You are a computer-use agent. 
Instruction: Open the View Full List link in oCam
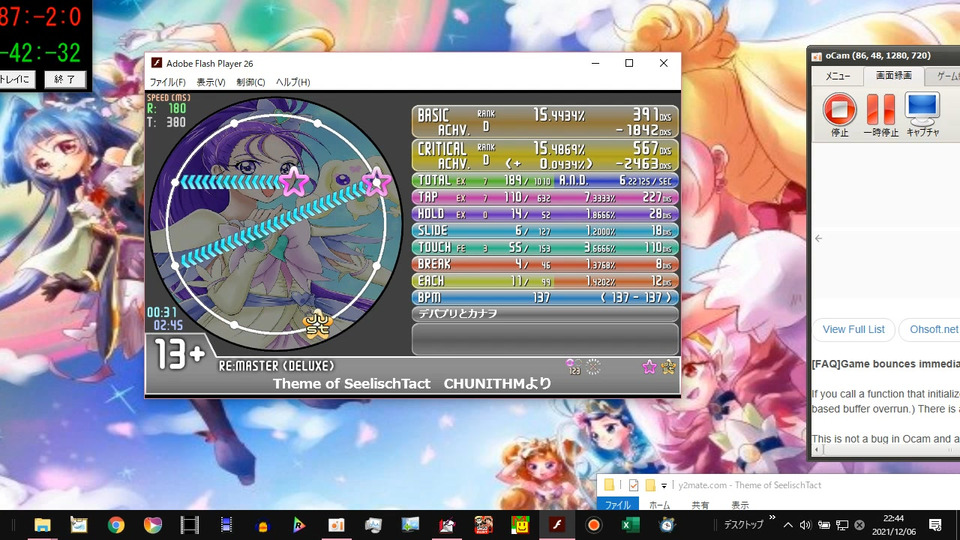click(853, 329)
